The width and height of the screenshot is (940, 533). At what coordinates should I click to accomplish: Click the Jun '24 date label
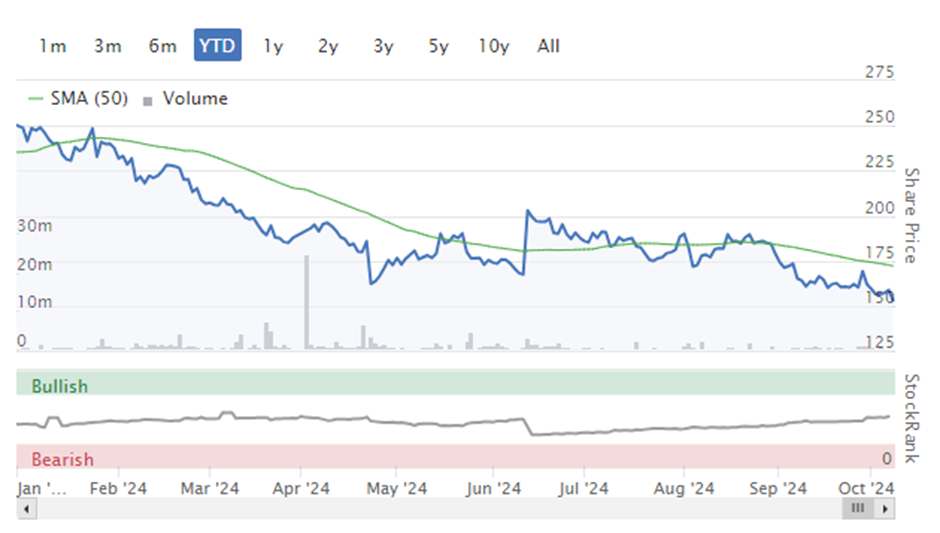pyautogui.click(x=493, y=488)
